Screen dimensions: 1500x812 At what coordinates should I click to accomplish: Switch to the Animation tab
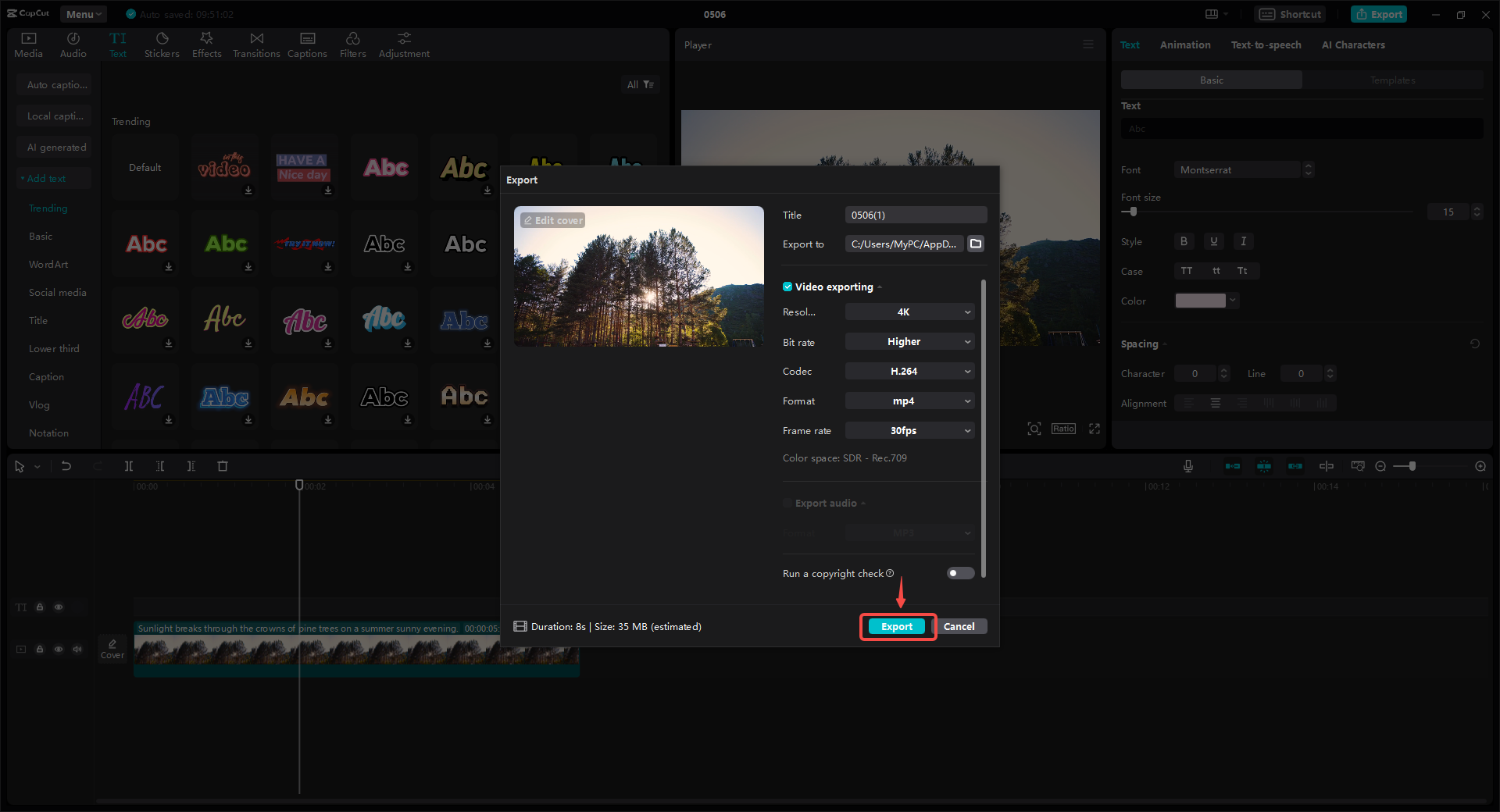1184,45
